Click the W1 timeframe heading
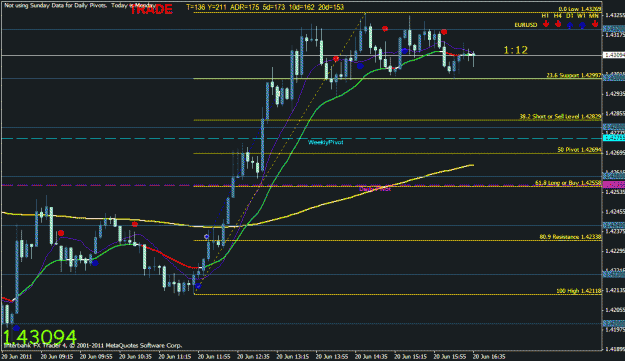Viewport: 625px width, 361px height. click(x=582, y=16)
